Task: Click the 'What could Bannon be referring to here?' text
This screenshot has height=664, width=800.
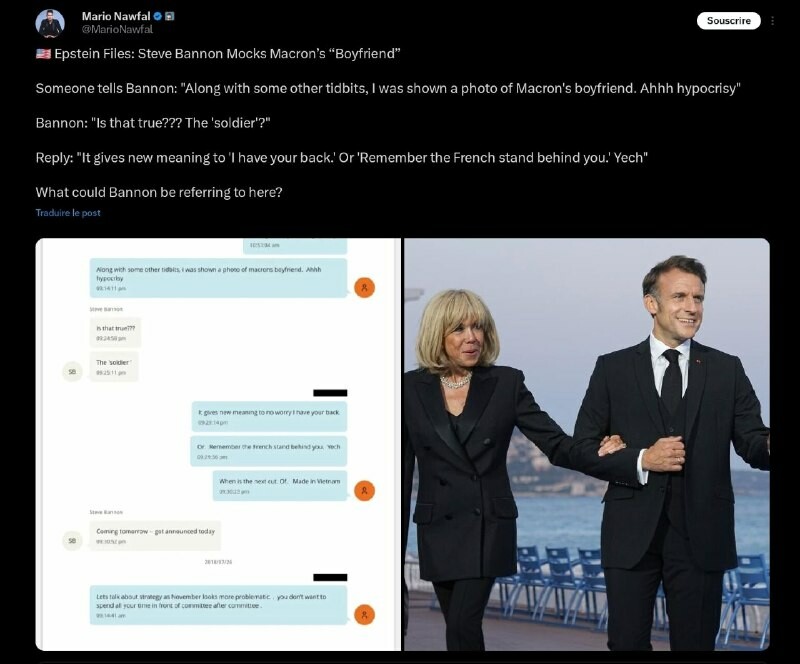Action: 159,192
